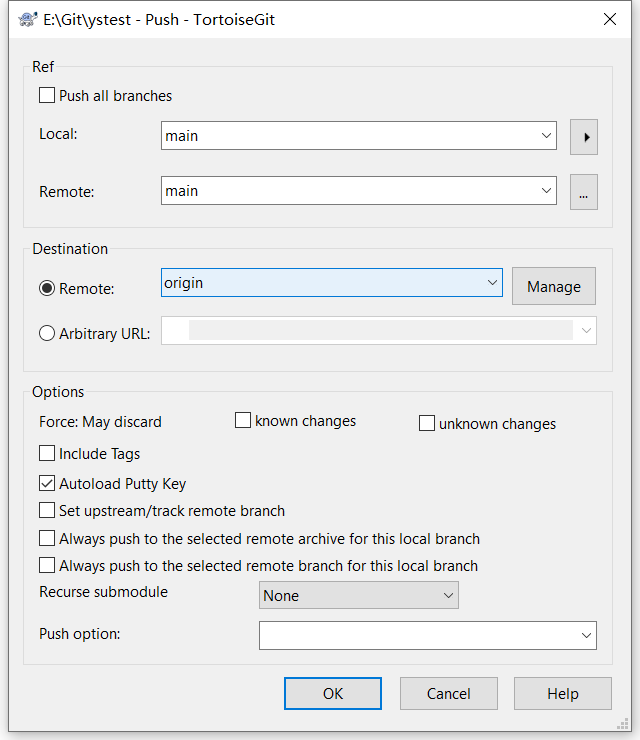Click the window title text 'E:\Git\ystest - Push - TortoiseGit'
Screen dimensions: 640x740
(159, 20)
